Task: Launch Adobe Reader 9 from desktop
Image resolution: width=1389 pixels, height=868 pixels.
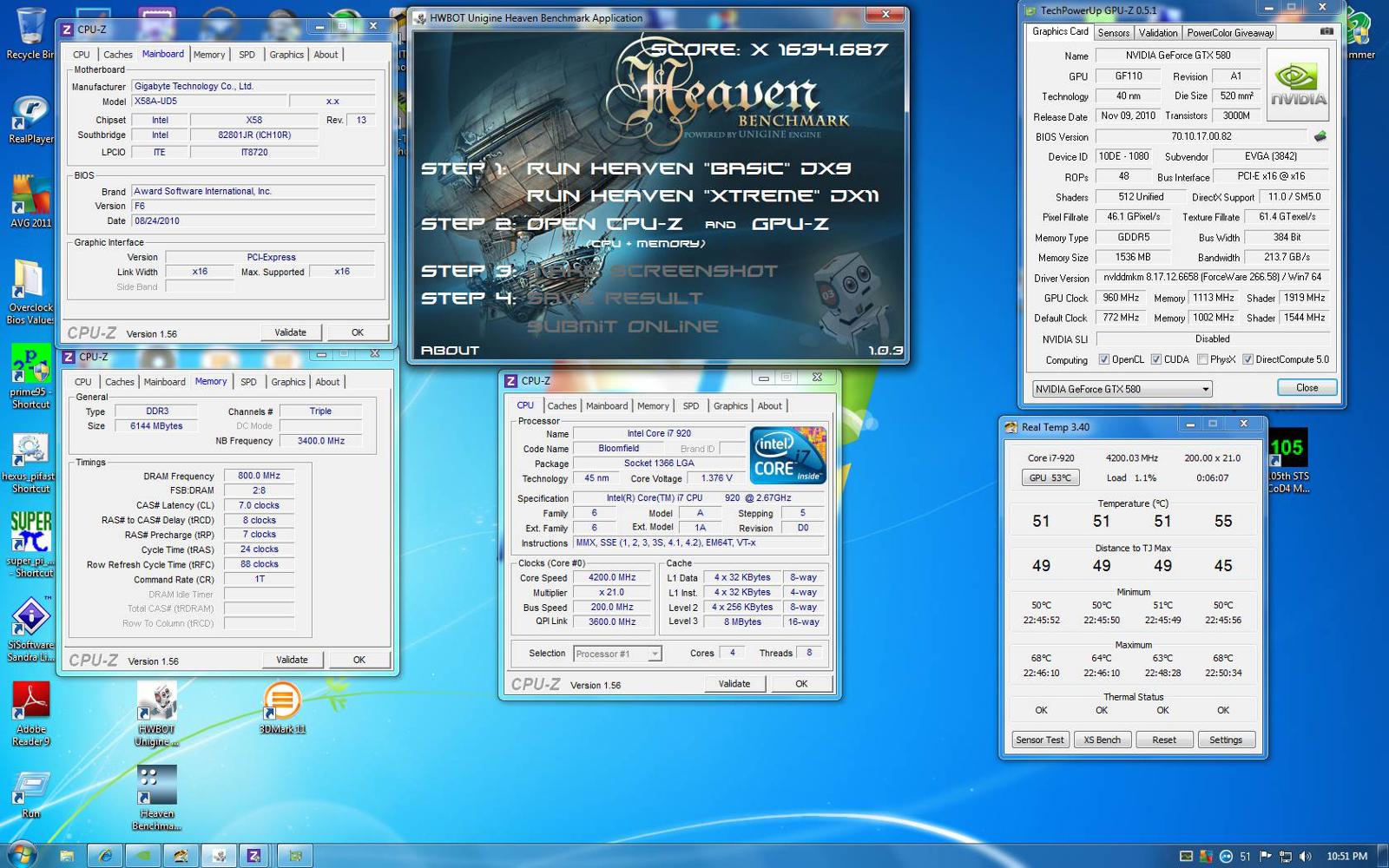Action: (30, 714)
